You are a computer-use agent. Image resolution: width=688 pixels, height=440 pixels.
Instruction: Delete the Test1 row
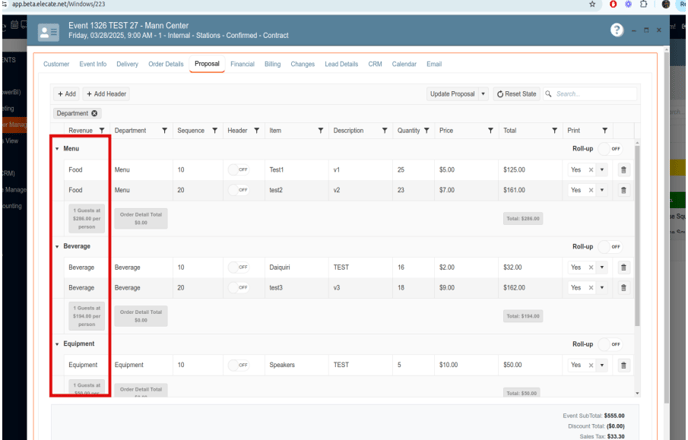624,170
